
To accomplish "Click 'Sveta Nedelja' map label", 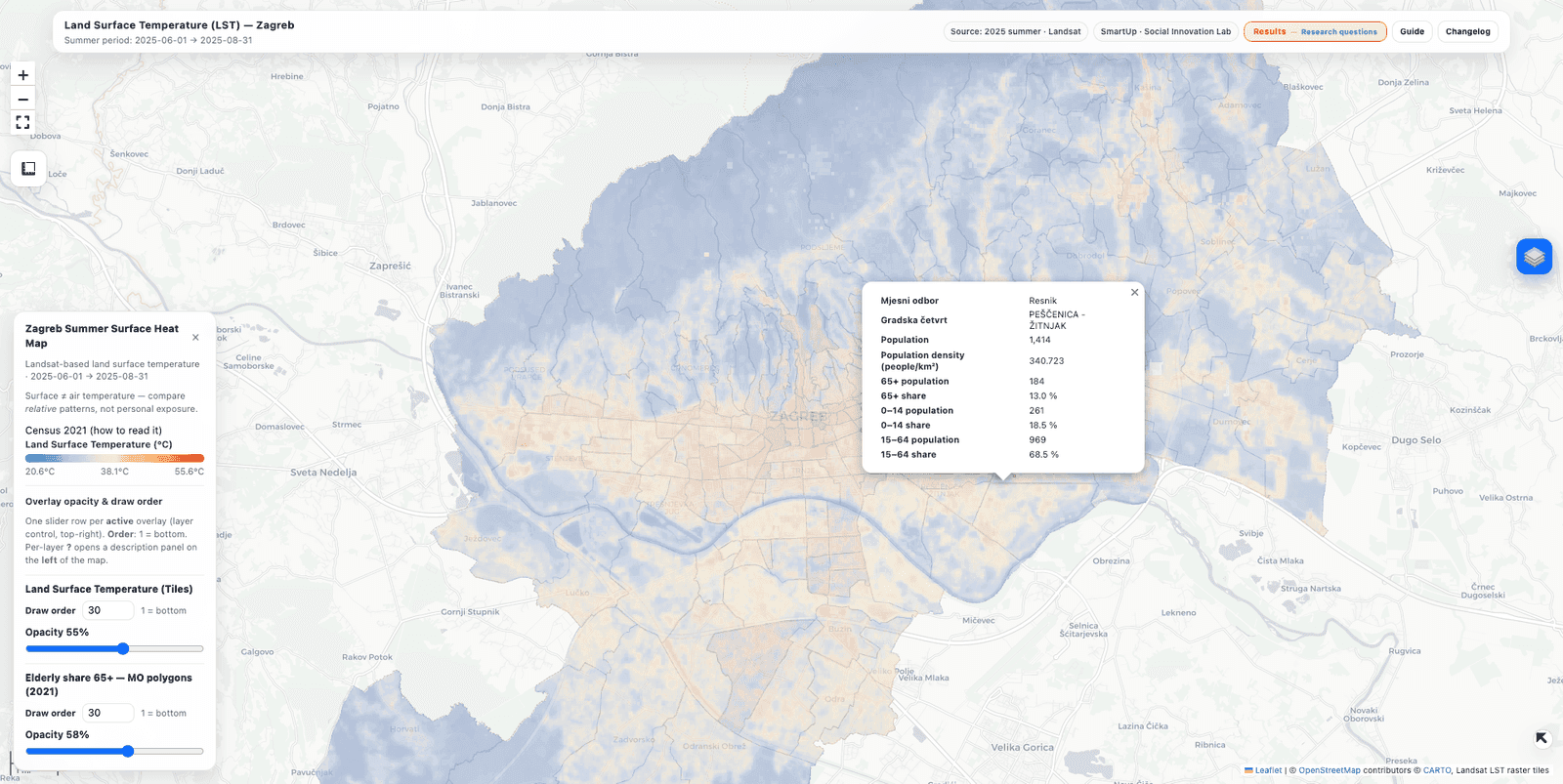I will point(323,473).
